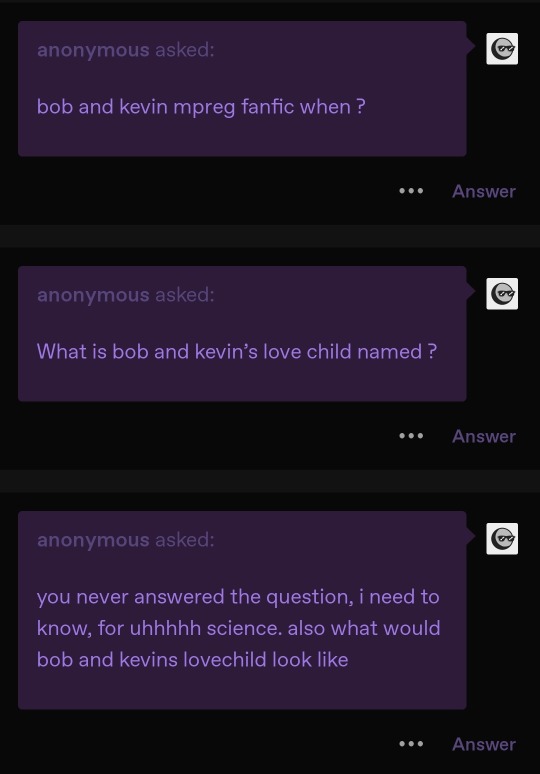This screenshot has height=774, width=540.
Task: Click the 'anonymous' label on the first ask
Action: click(93, 50)
